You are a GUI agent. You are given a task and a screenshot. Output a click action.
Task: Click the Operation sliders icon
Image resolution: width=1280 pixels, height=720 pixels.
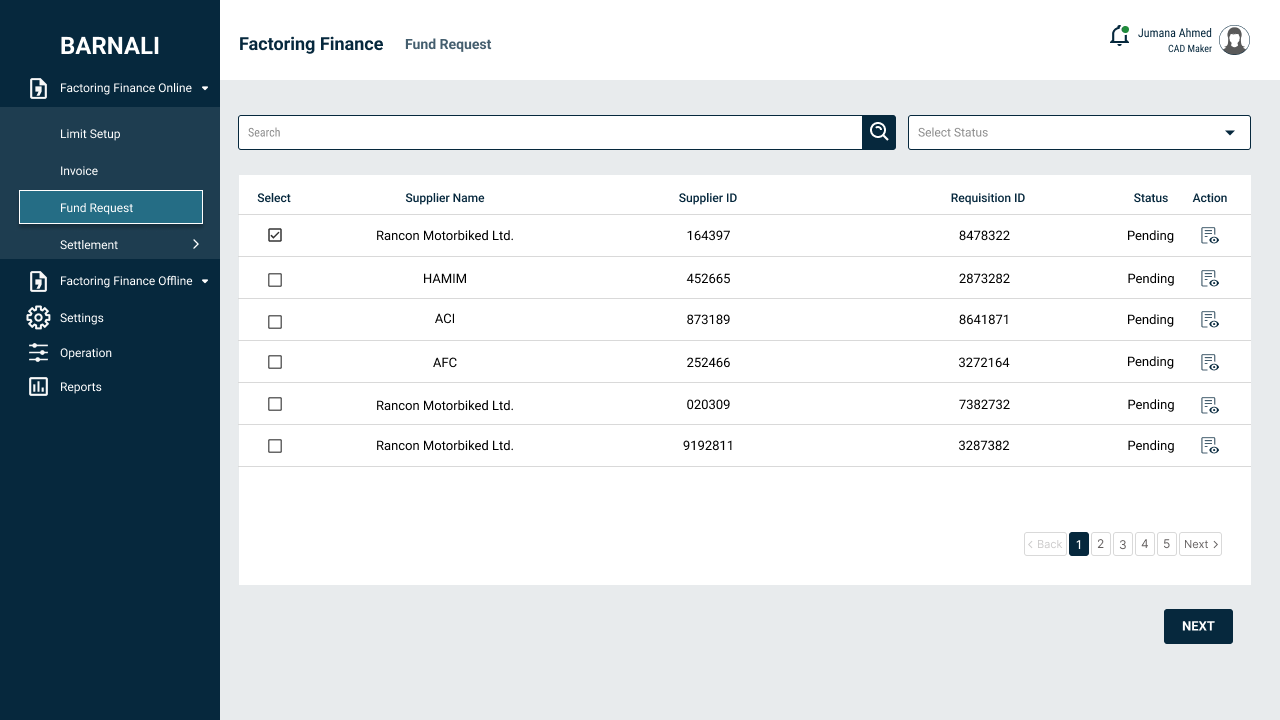(x=38, y=353)
